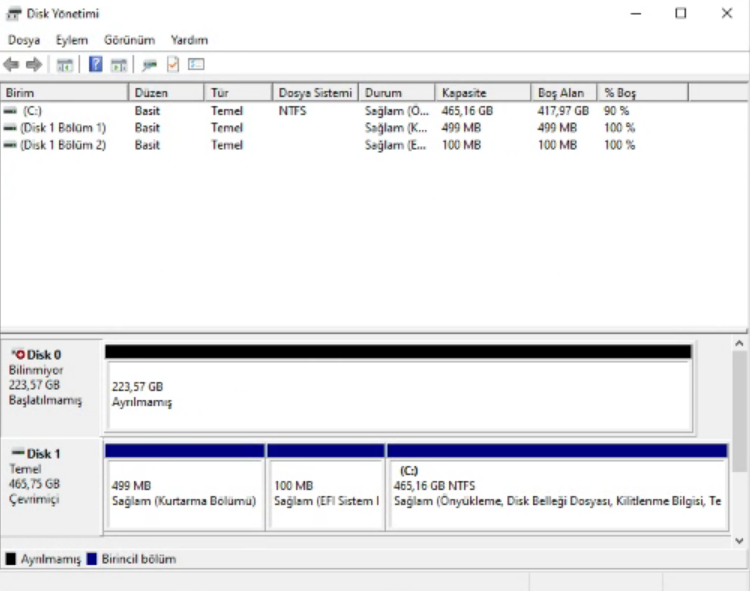The width and height of the screenshot is (750, 591).
Task: Sort by the Tür column header
Action: click(239, 92)
